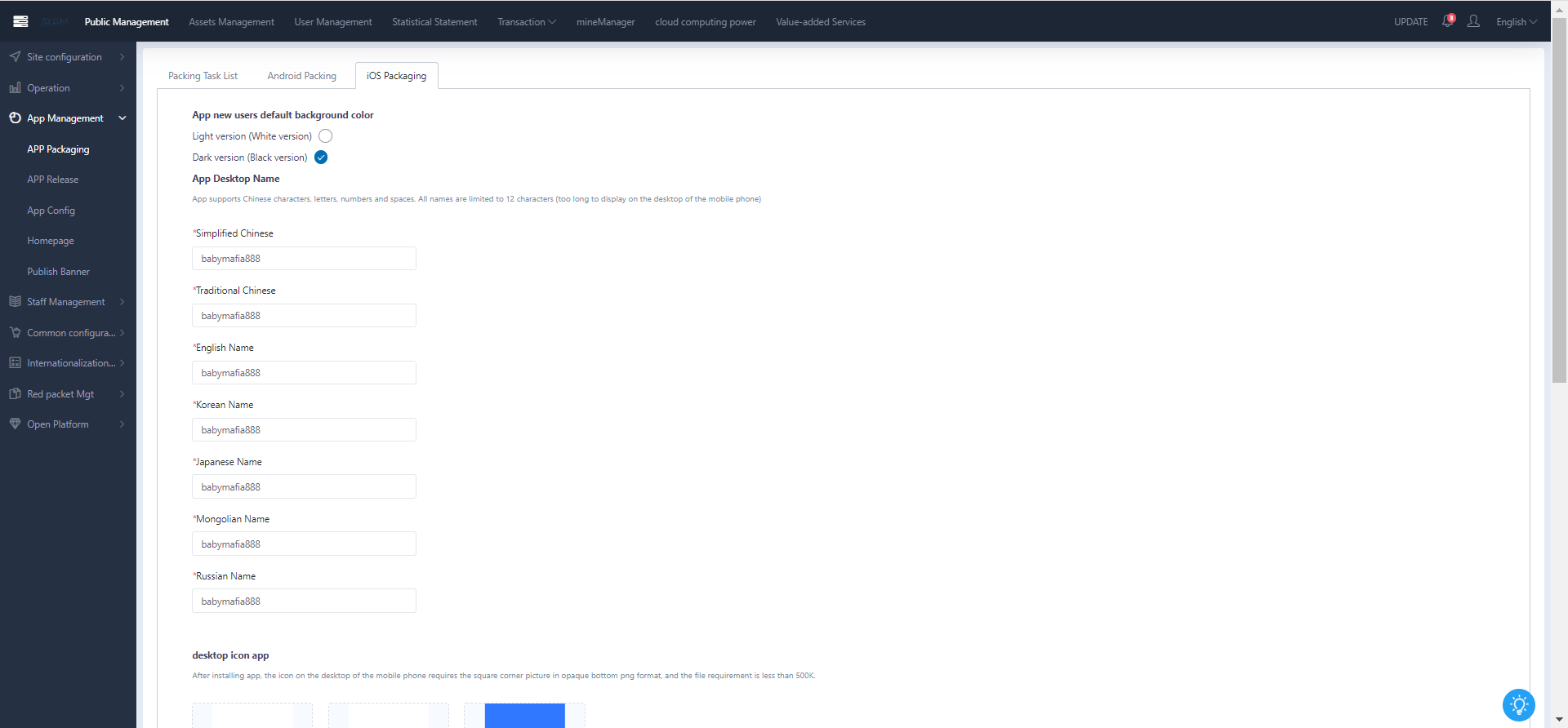
Task: Click the Japanese Name input field
Action: [304, 487]
